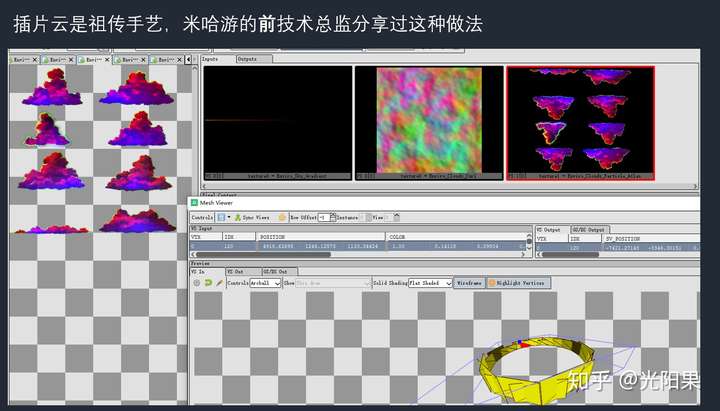Click the VS Input vertical scrollbar
The height and width of the screenshot is (411, 720).
[529, 242]
